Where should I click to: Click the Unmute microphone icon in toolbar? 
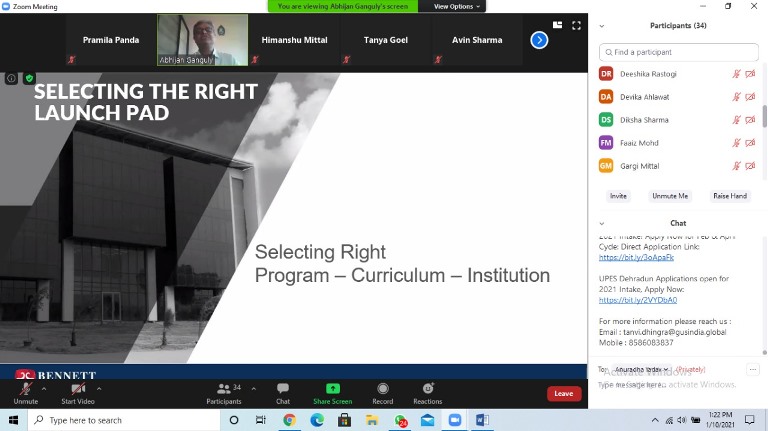[x=26, y=388]
